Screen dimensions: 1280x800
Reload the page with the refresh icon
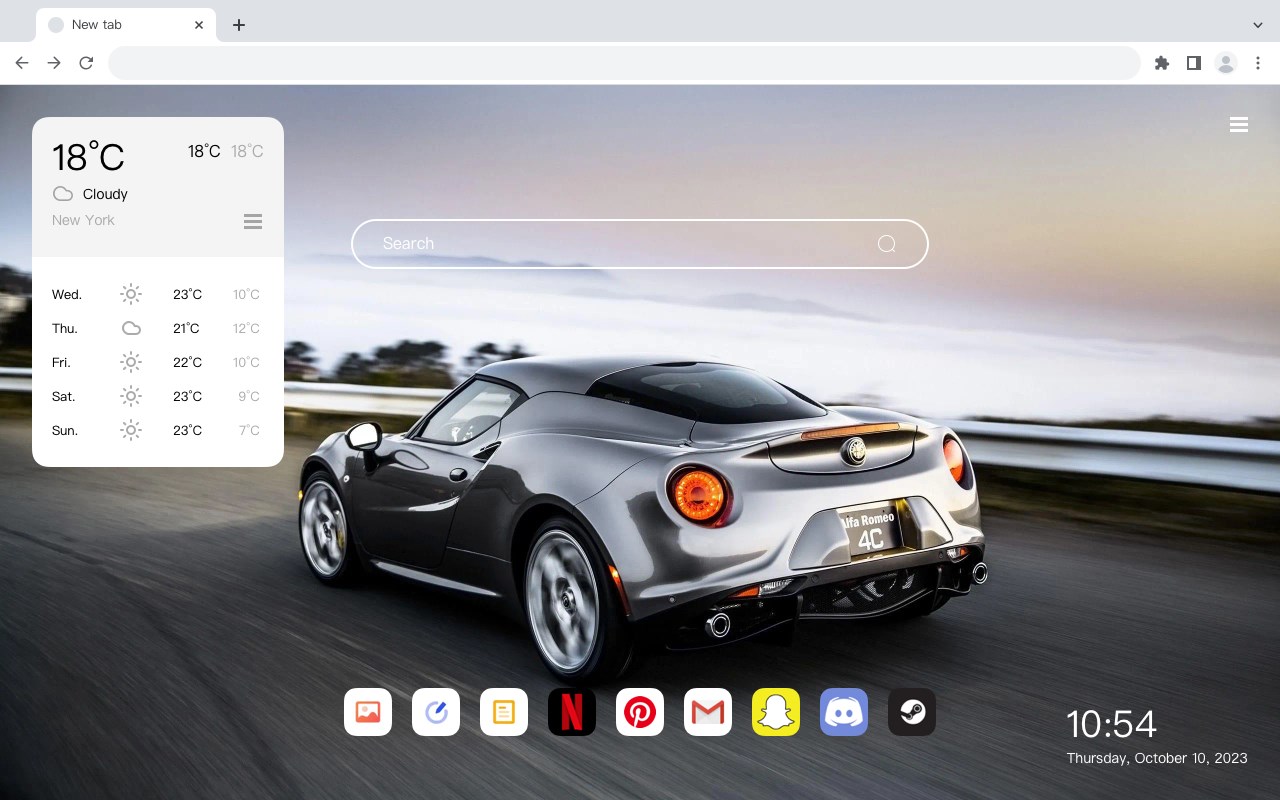[x=86, y=63]
